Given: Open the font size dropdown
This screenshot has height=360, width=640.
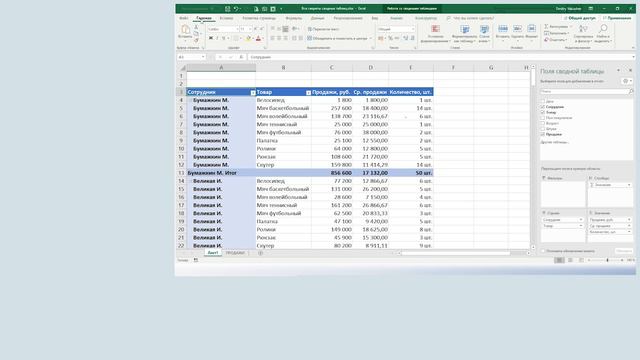Looking at the screenshot, I should [x=250, y=29].
